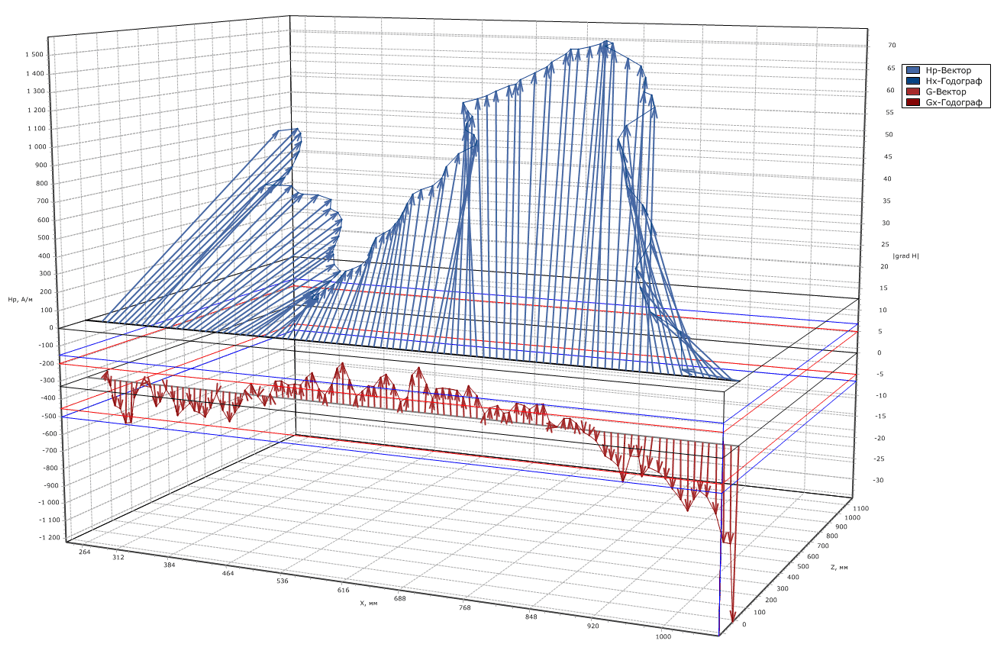Screen dimensions: 1000x651
Task: Click the 'Hp, А/м' axis title
Action: pyautogui.click(x=20, y=299)
